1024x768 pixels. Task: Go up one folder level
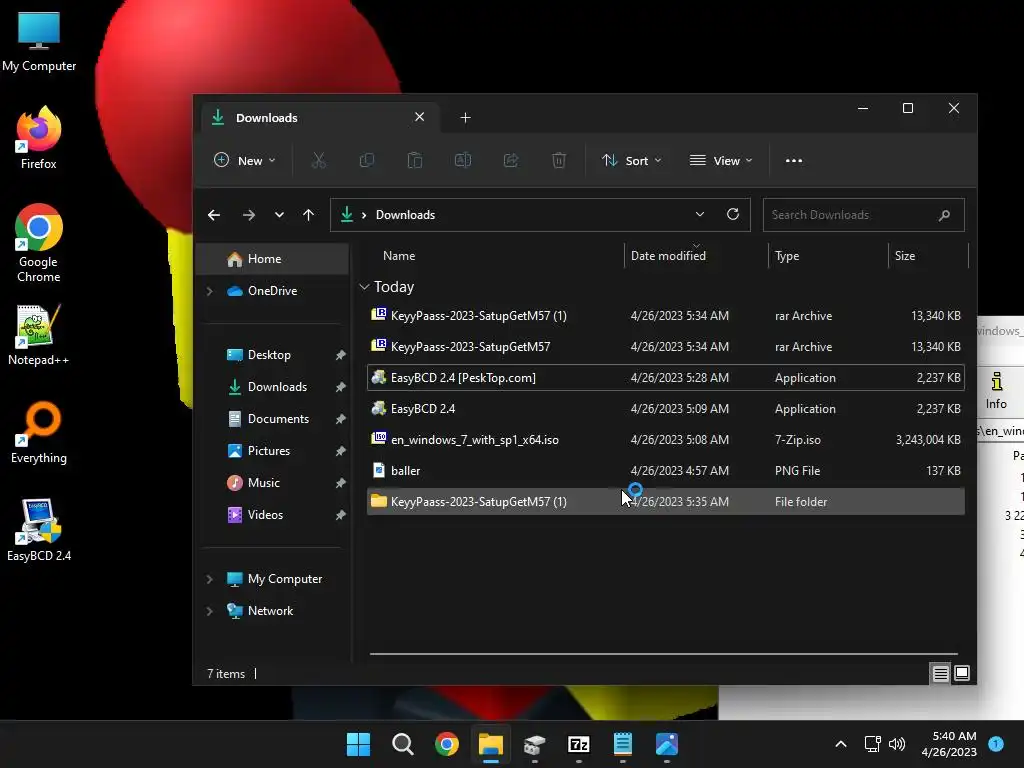(308, 215)
